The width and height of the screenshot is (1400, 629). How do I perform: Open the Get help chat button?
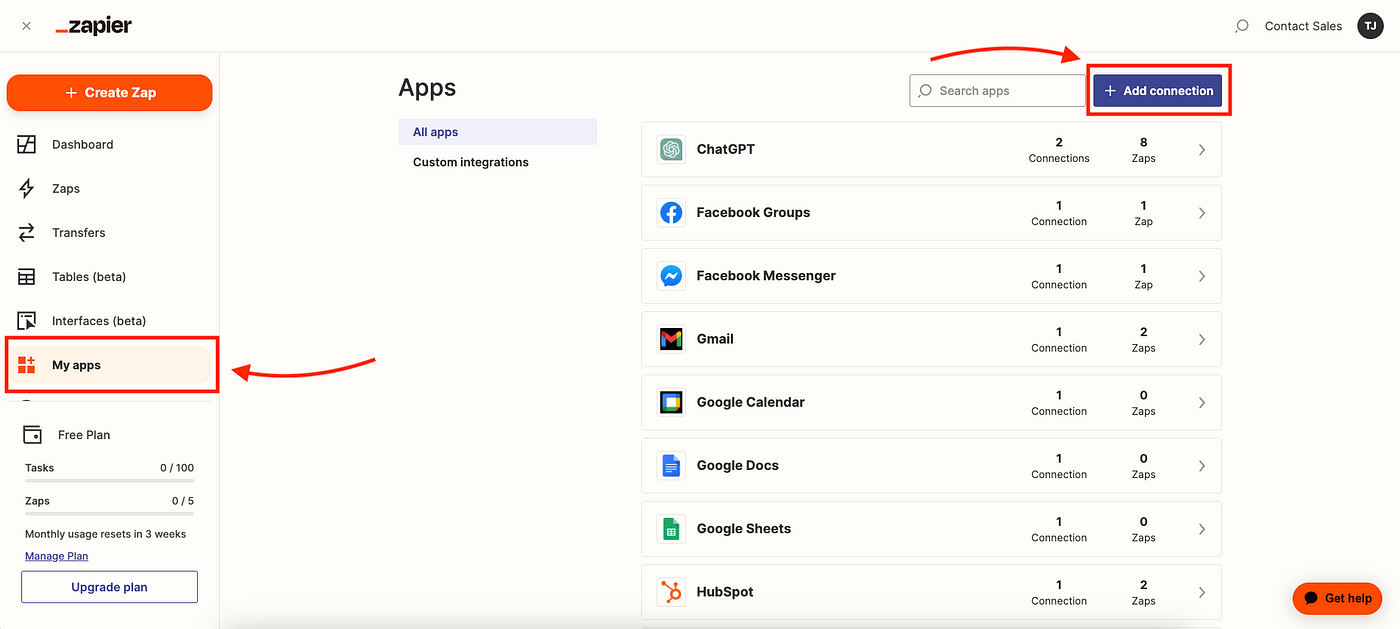pos(1337,598)
